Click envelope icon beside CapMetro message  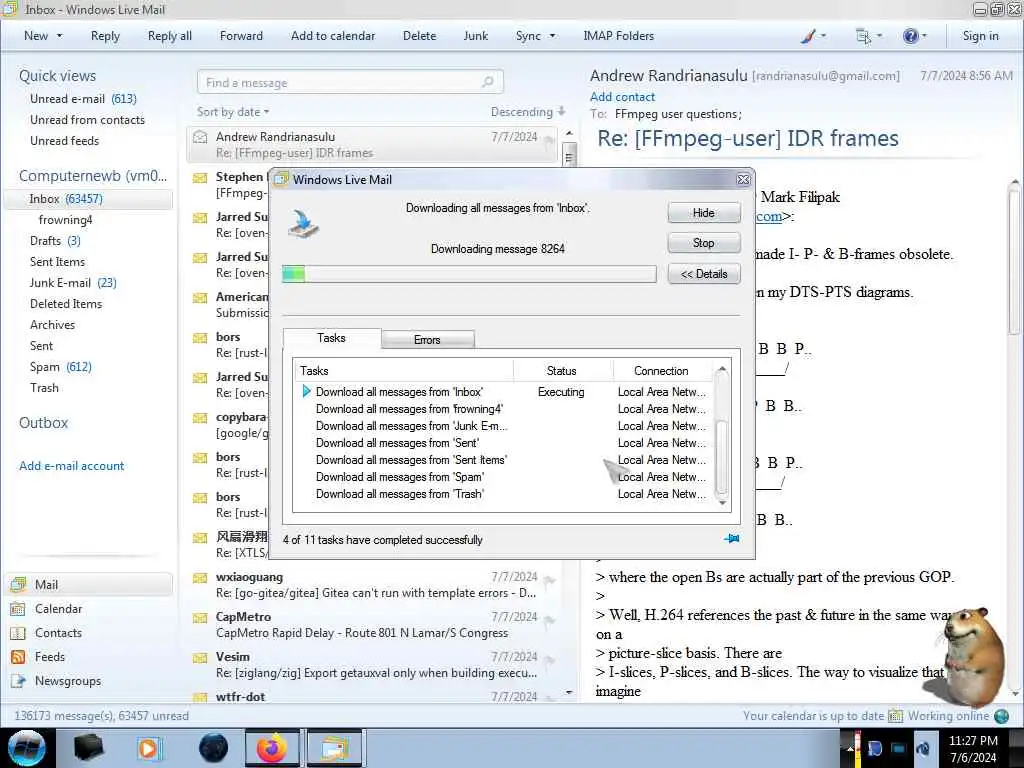(200, 617)
